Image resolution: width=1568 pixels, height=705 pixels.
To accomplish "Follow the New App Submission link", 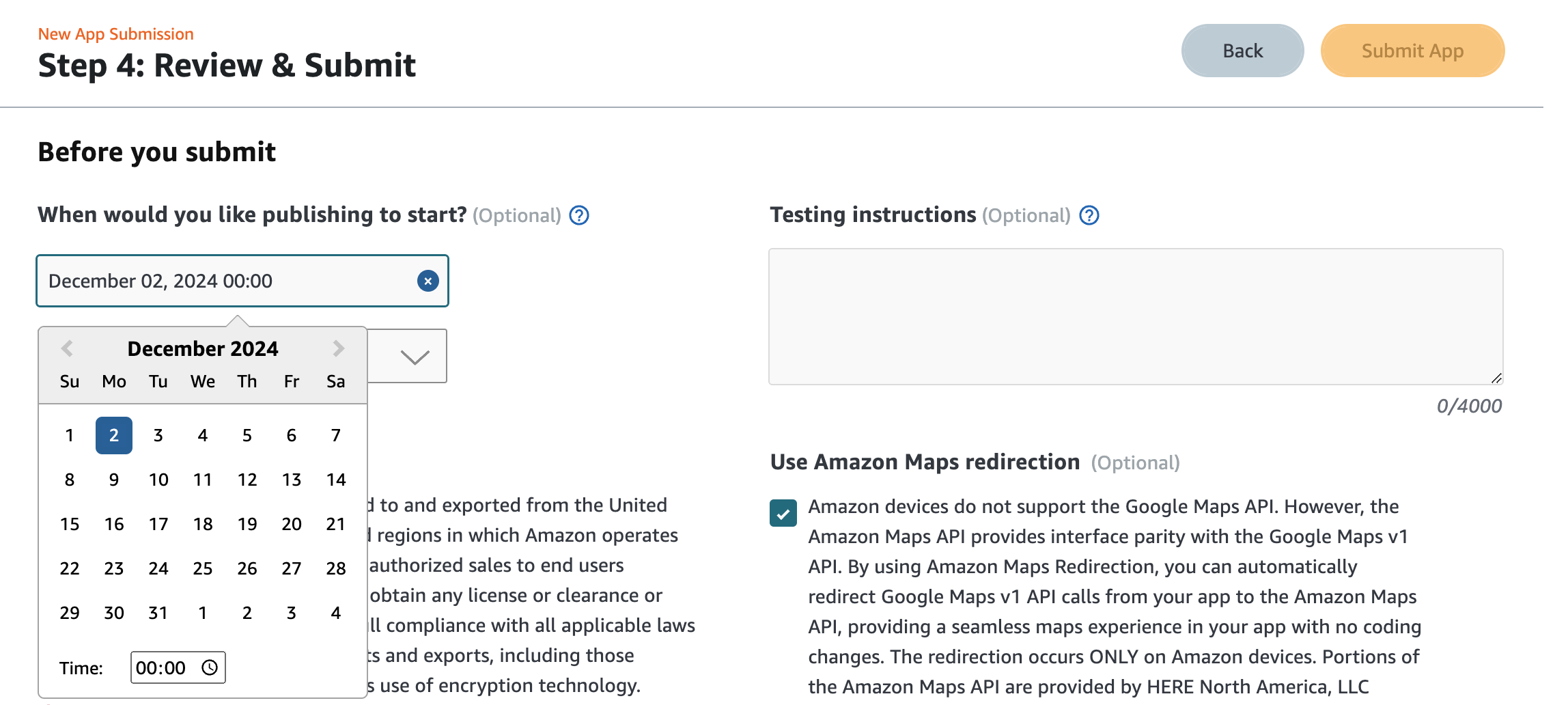I will click(116, 34).
